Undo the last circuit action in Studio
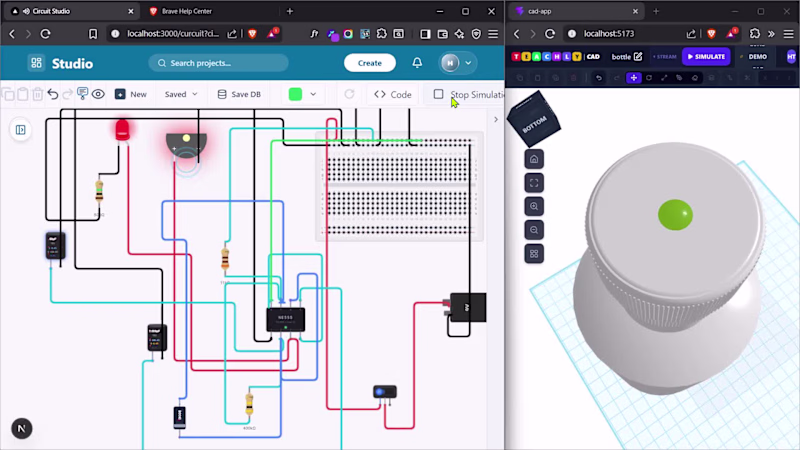This screenshot has width=800, height=450. point(53,94)
